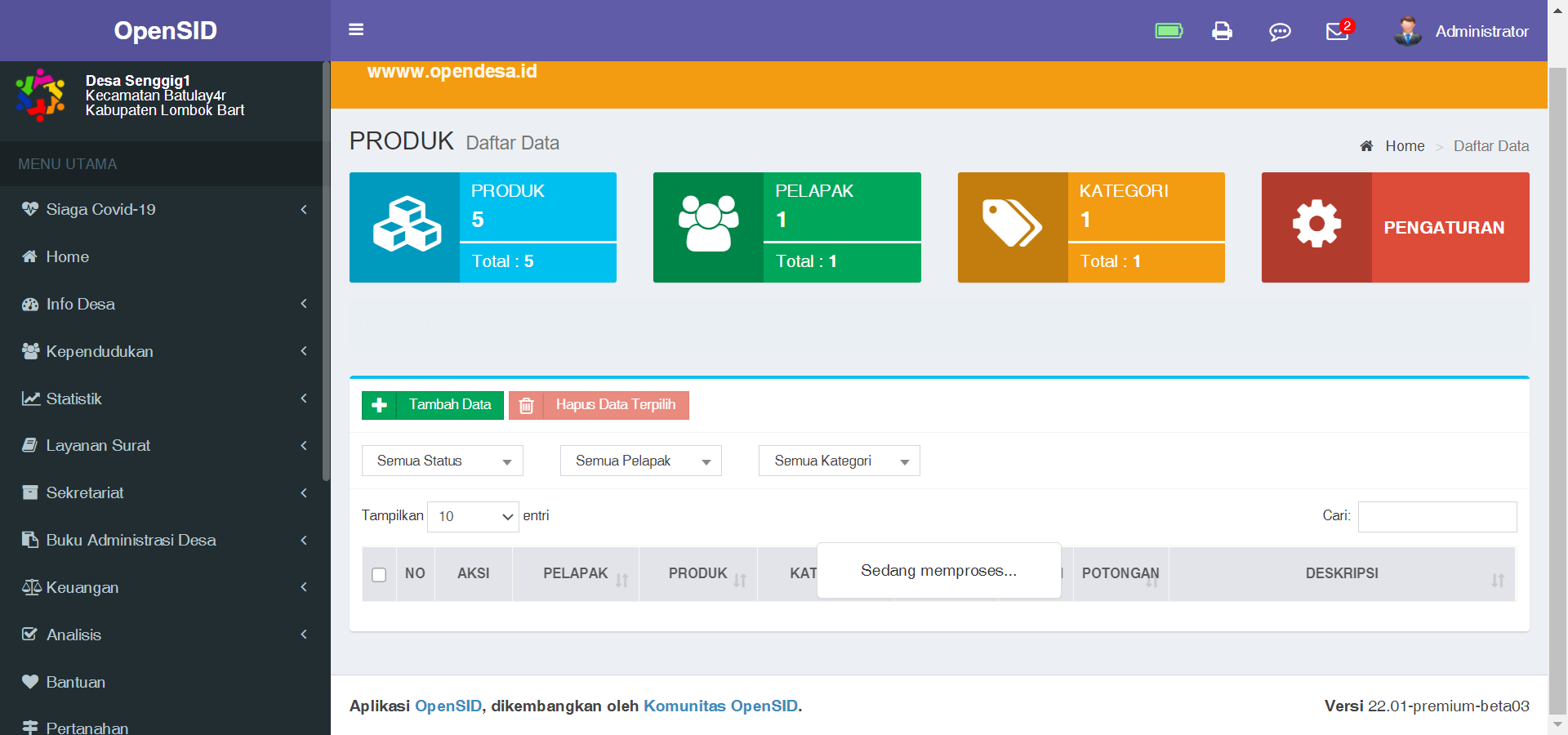Expand the Analisis menu chevron

(x=304, y=635)
